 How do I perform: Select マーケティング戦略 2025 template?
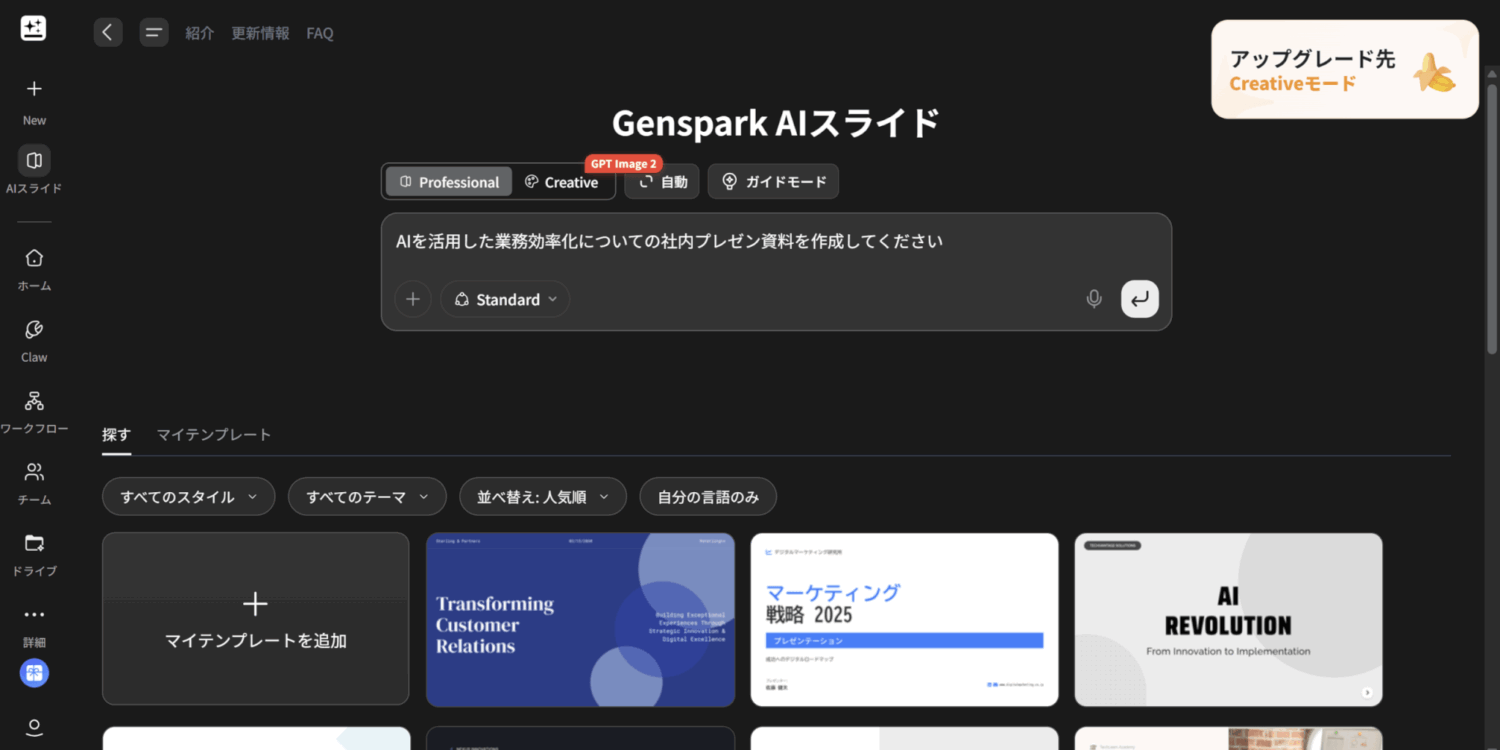[904, 619]
